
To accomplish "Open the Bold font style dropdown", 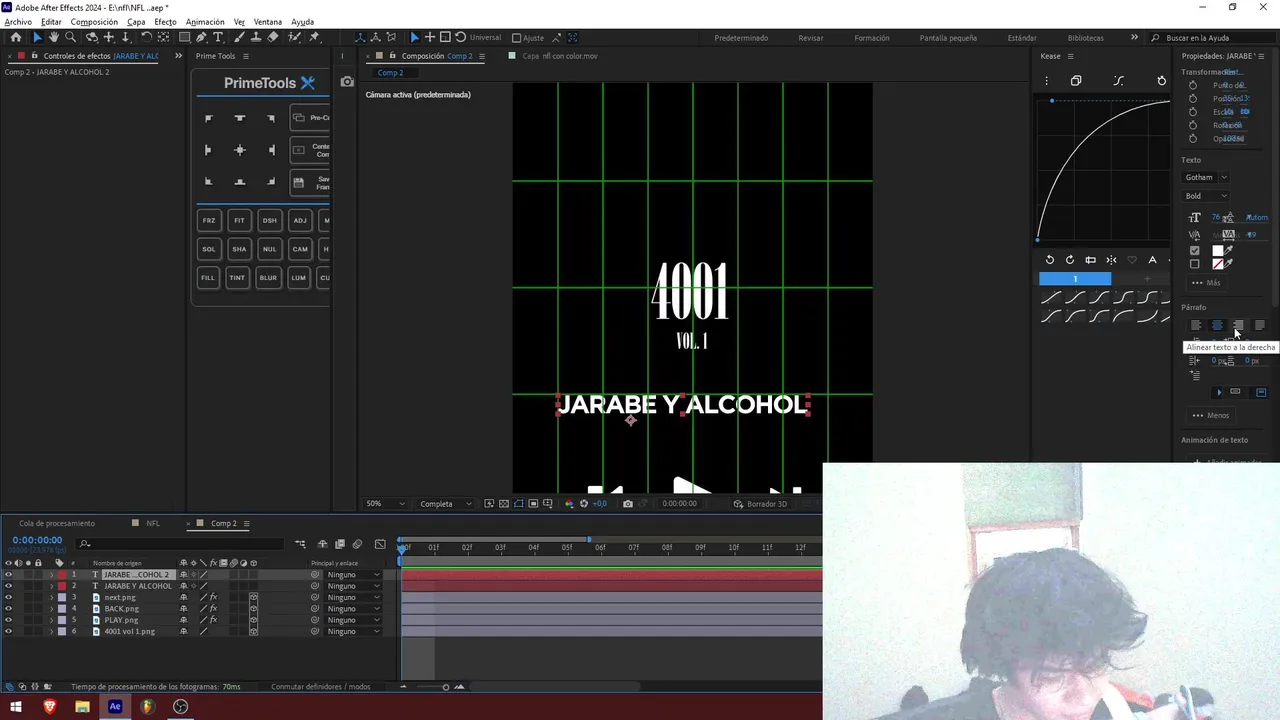I will 1206,196.
